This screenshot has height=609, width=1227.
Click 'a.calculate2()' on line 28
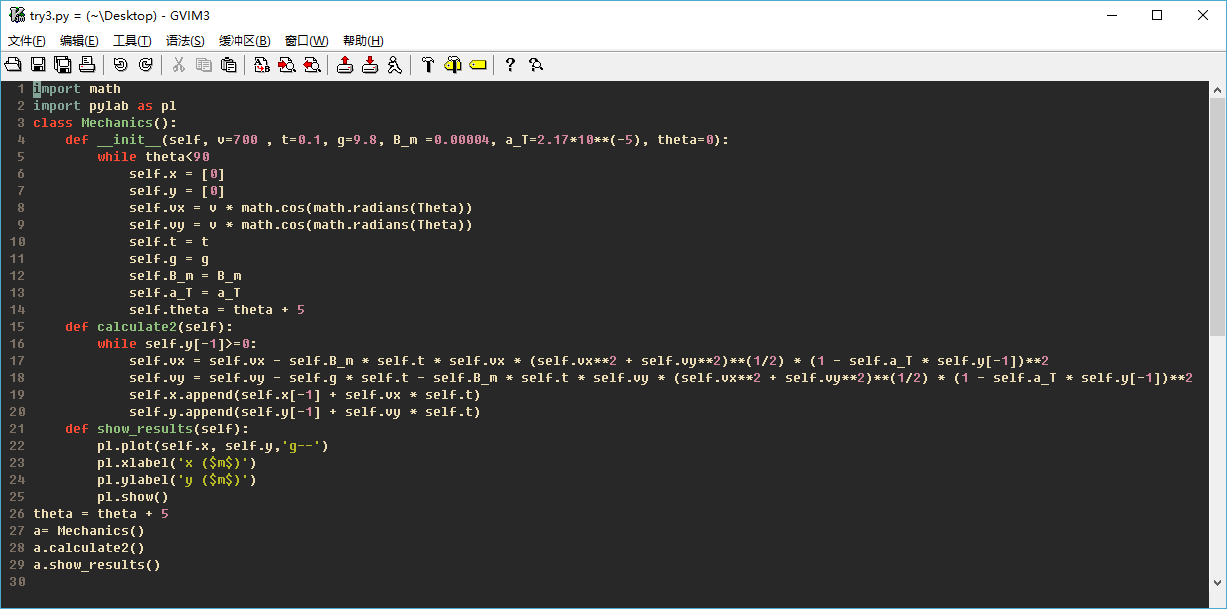point(89,548)
